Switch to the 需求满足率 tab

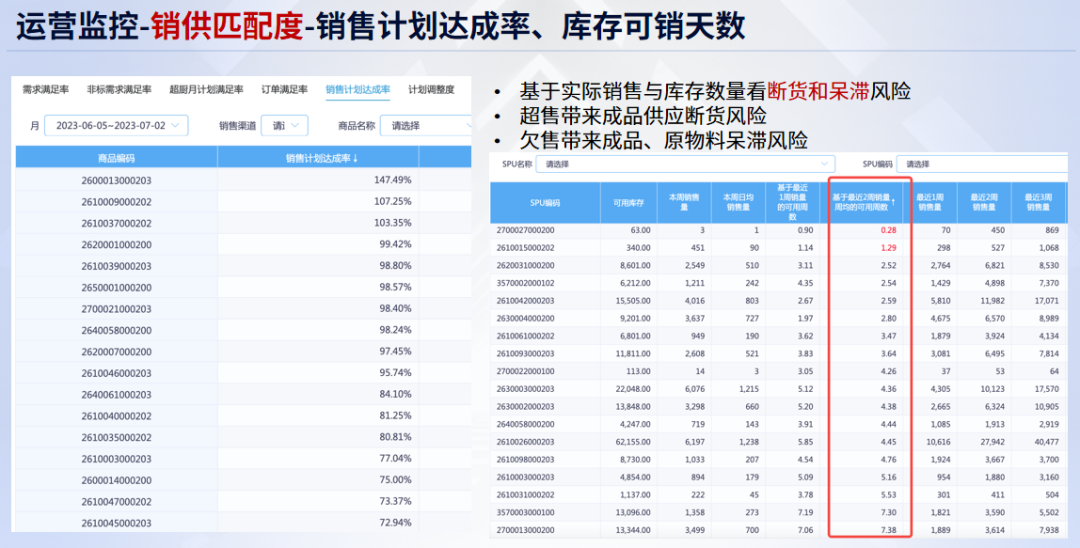(x=46, y=90)
